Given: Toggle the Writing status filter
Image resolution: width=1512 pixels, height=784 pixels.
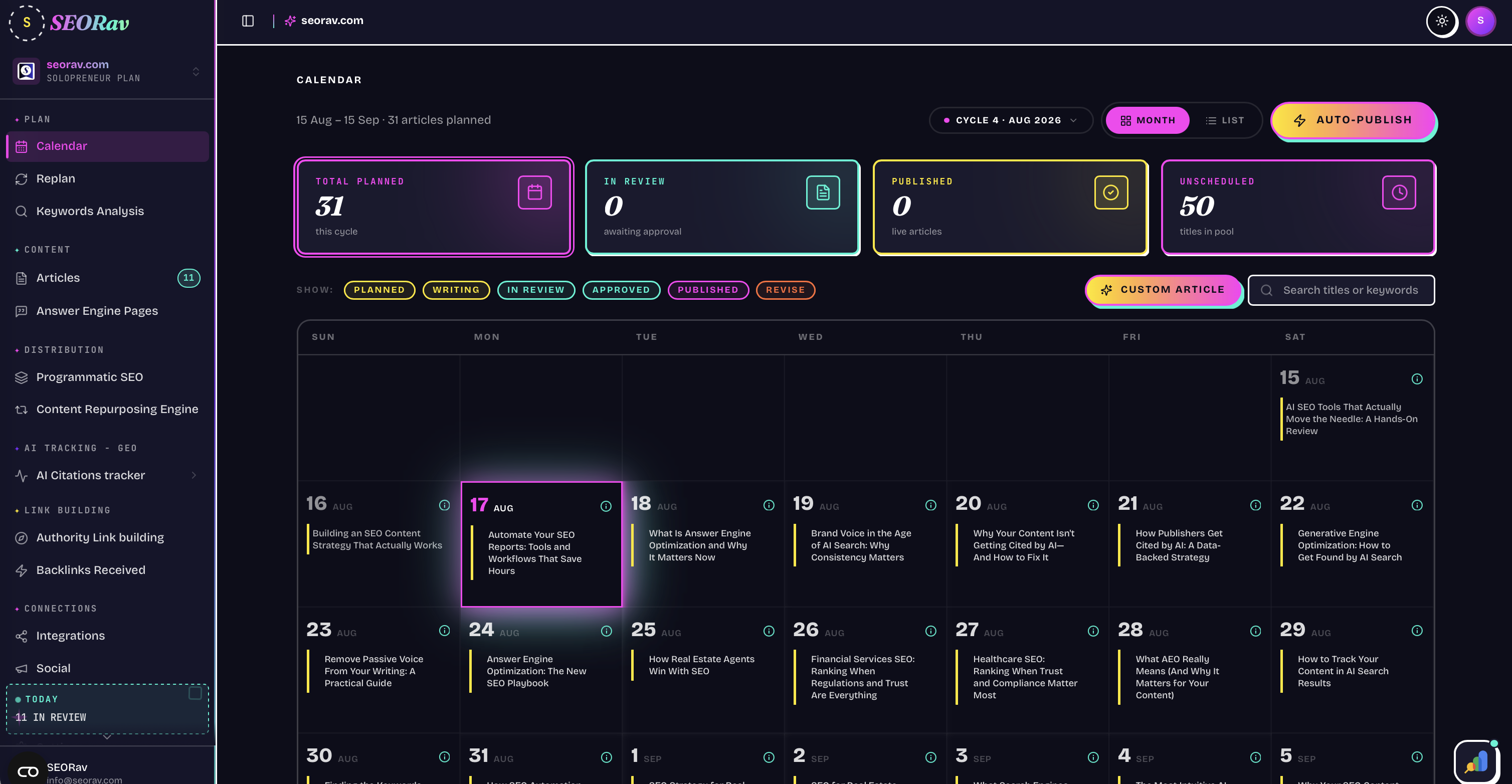Looking at the screenshot, I should pos(456,290).
